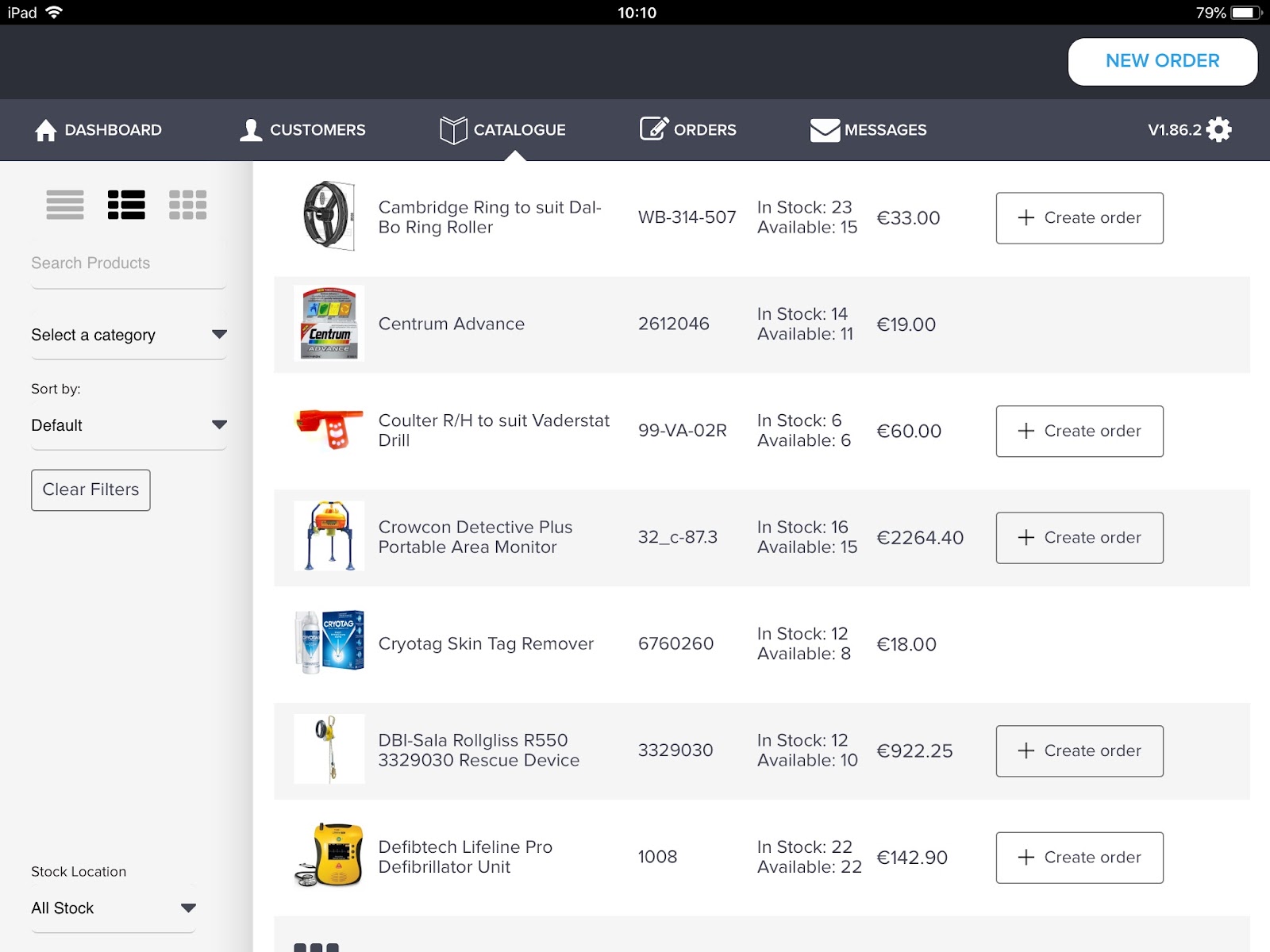Image resolution: width=1270 pixels, height=952 pixels.
Task: Go to the Dashboard tab
Action: click(98, 130)
